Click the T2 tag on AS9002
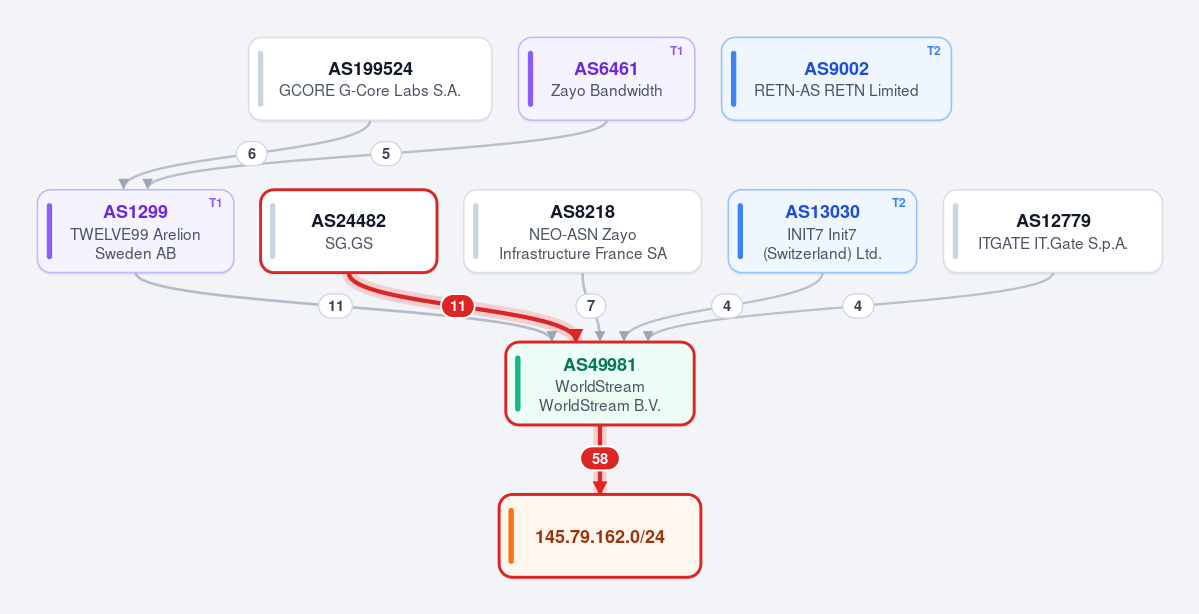1199x614 pixels. (934, 50)
